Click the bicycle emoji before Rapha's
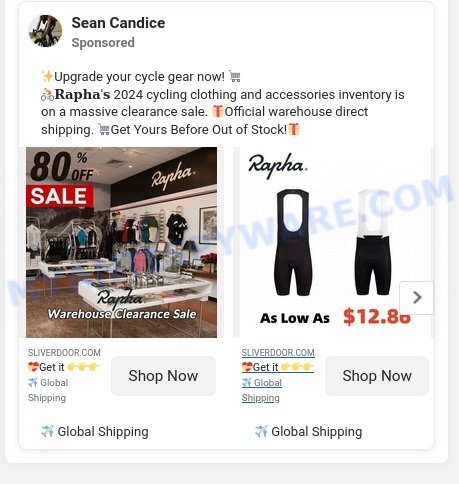The width and height of the screenshot is (459, 484). pos(47,95)
